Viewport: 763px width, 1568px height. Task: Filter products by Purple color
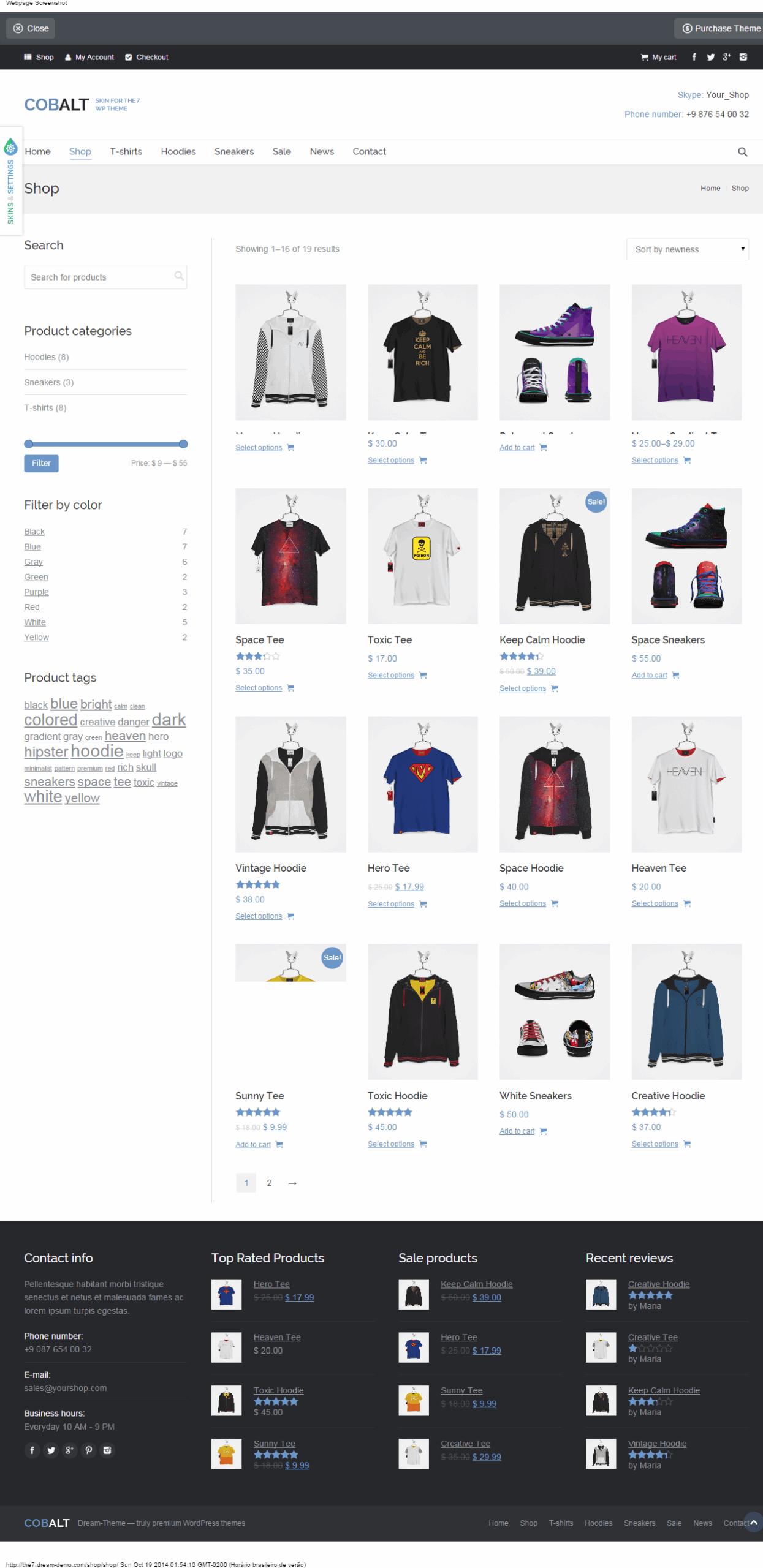pyautogui.click(x=36, y=592)
